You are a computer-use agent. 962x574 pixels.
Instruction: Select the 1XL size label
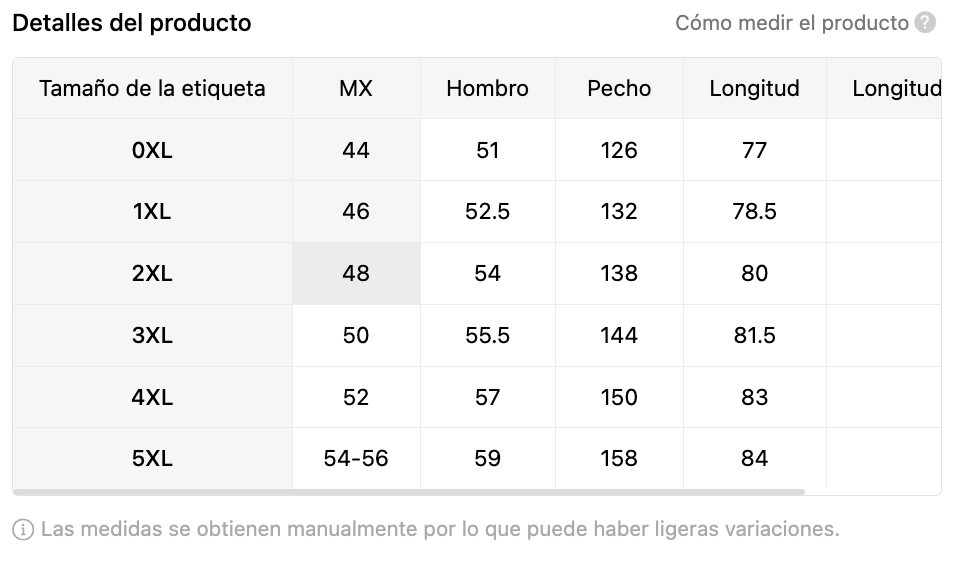click(152, 212)
